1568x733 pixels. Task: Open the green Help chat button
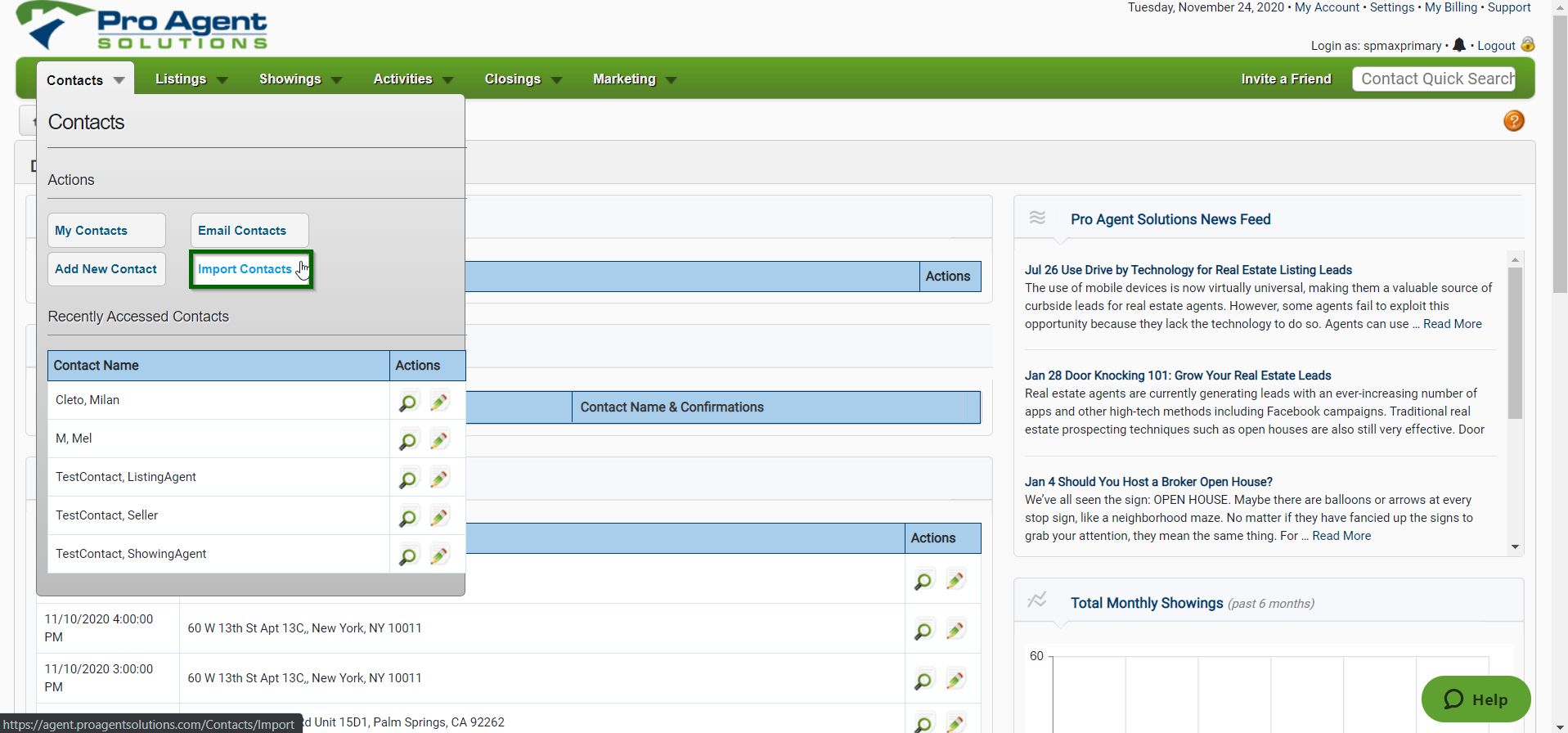pyautogui.click(x=1476, y=699)
